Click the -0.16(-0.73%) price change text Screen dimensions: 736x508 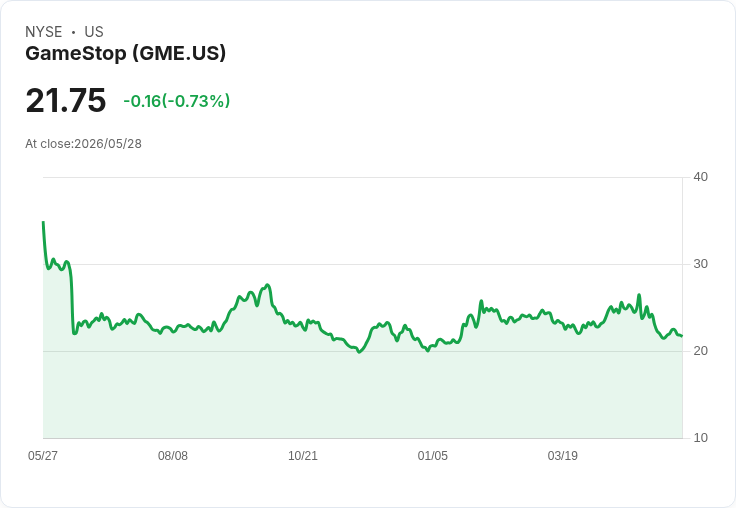pos(176,101)
